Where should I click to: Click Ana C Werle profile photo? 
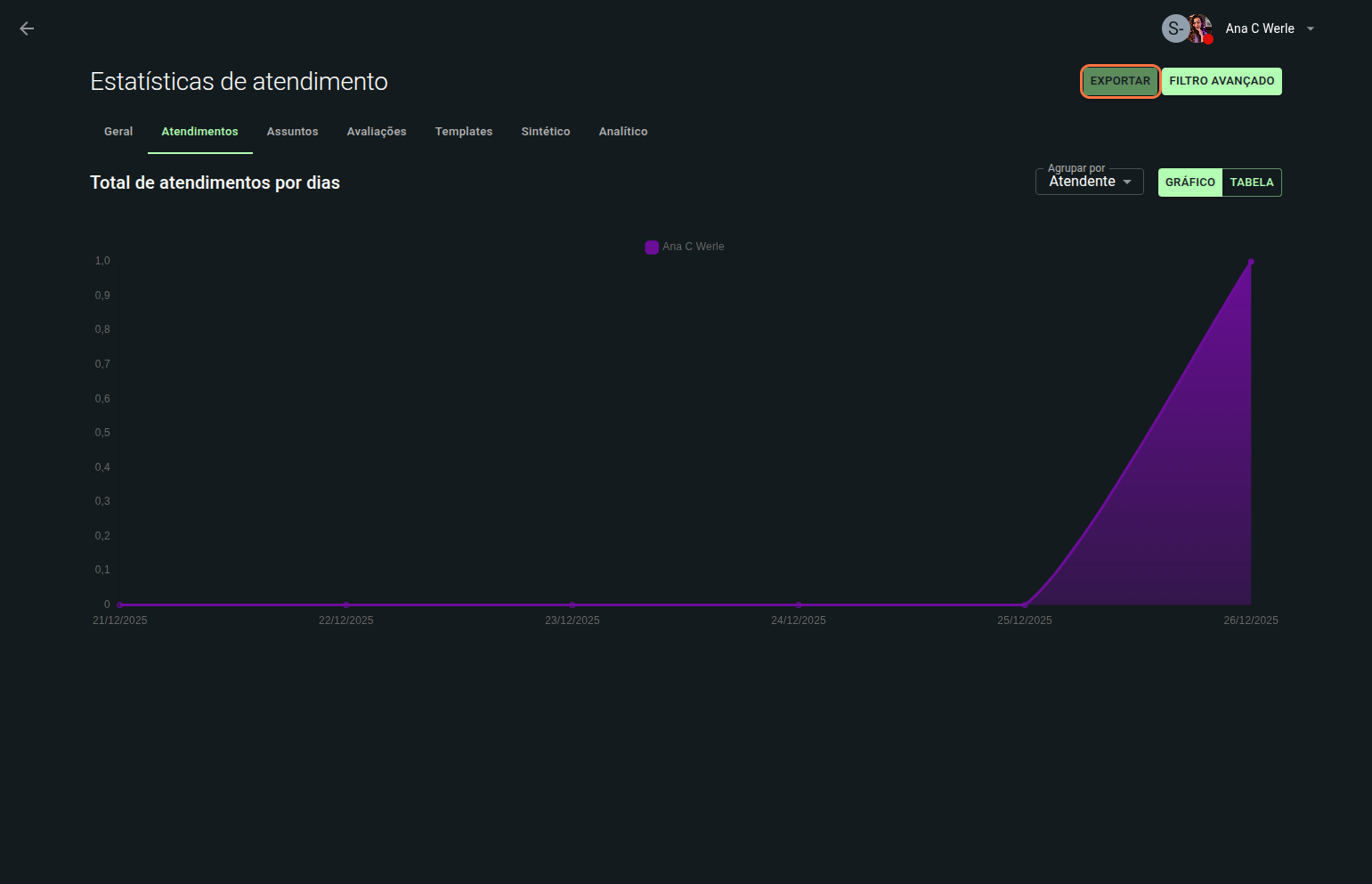point(1200,28)
